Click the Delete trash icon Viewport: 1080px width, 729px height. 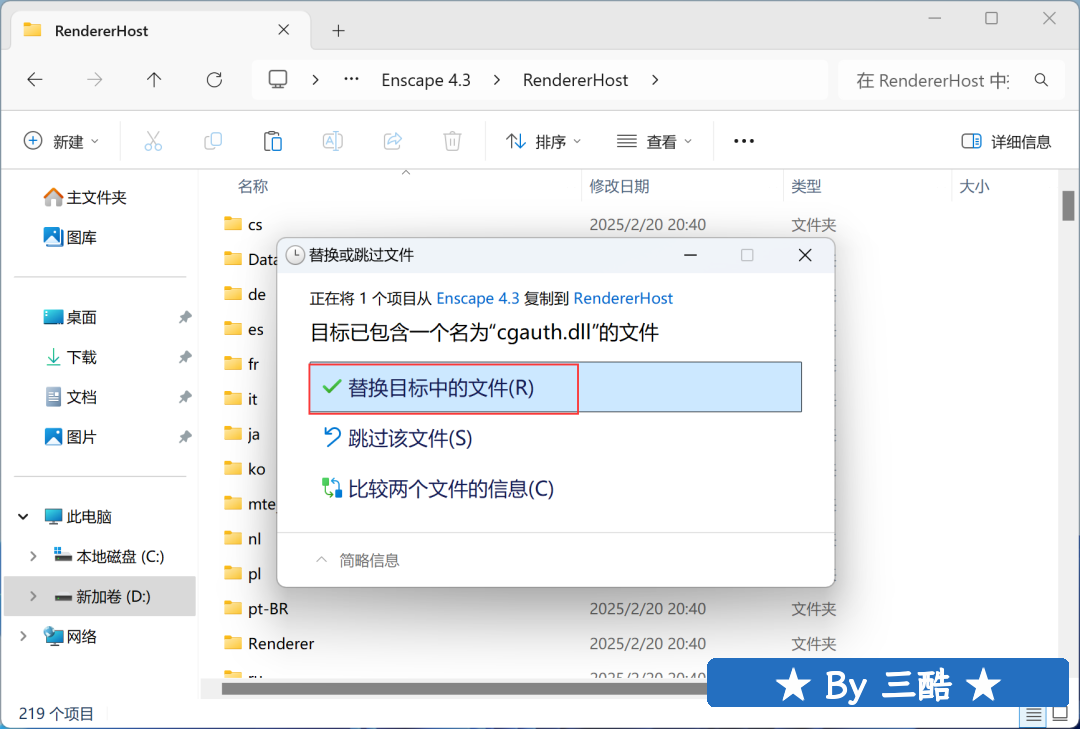coord(452,141)
